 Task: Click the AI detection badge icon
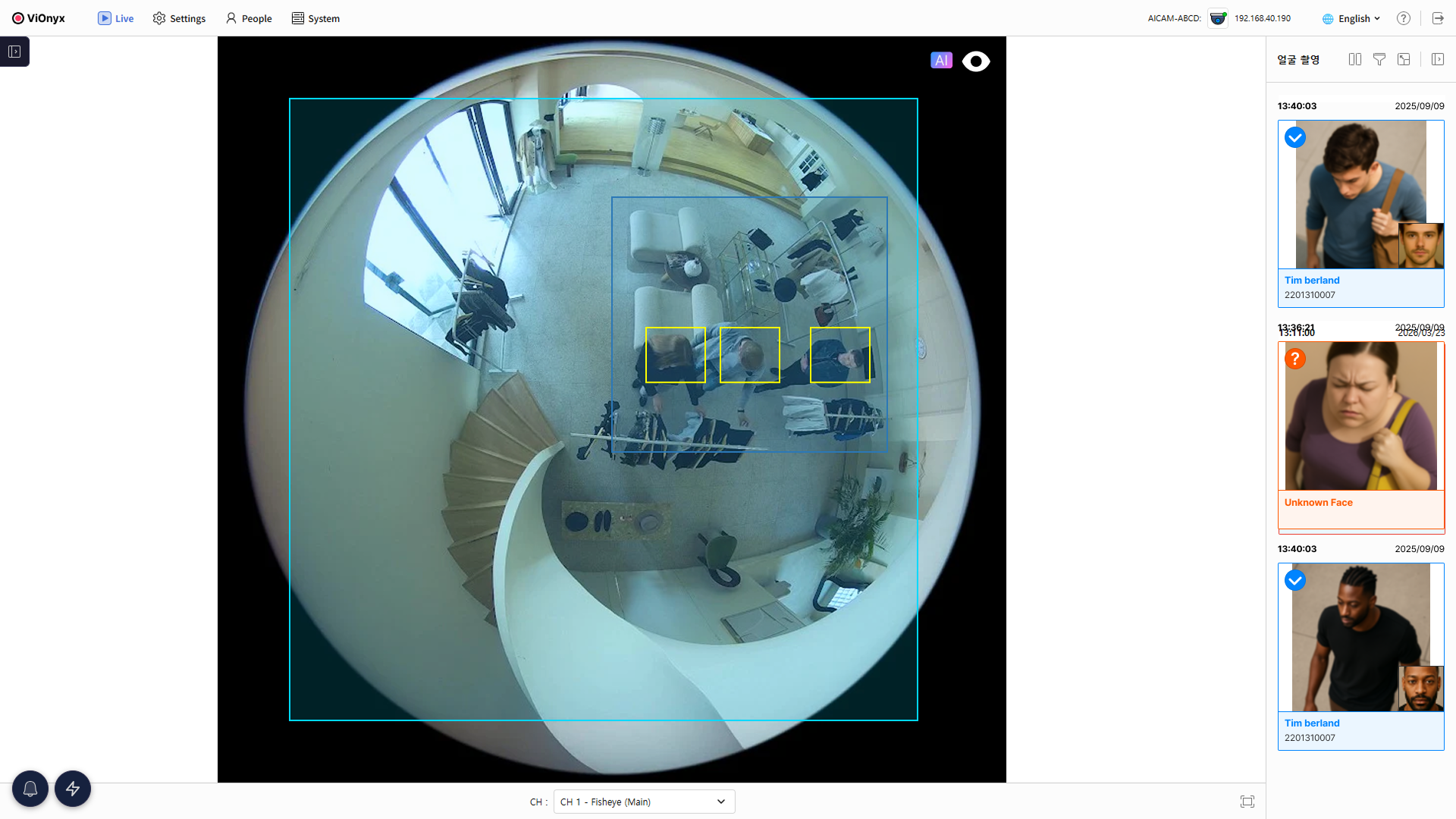[x=941, y=61]
